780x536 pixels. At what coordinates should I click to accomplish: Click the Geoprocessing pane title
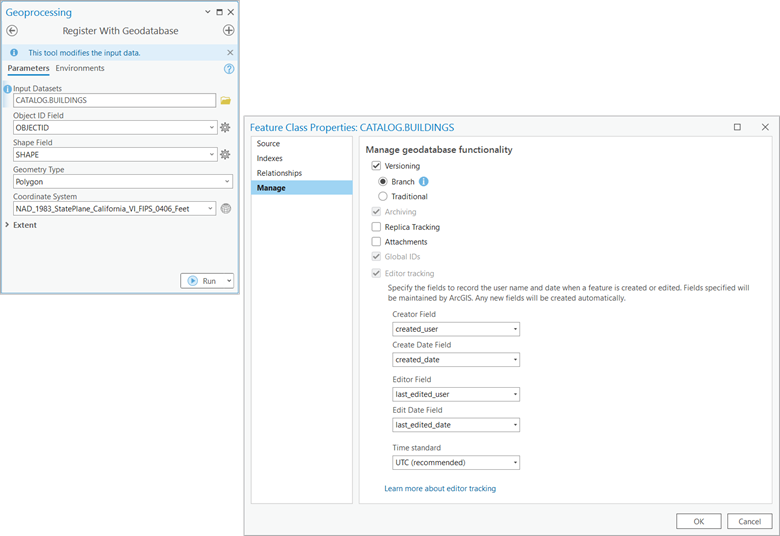tap(39, 12)
